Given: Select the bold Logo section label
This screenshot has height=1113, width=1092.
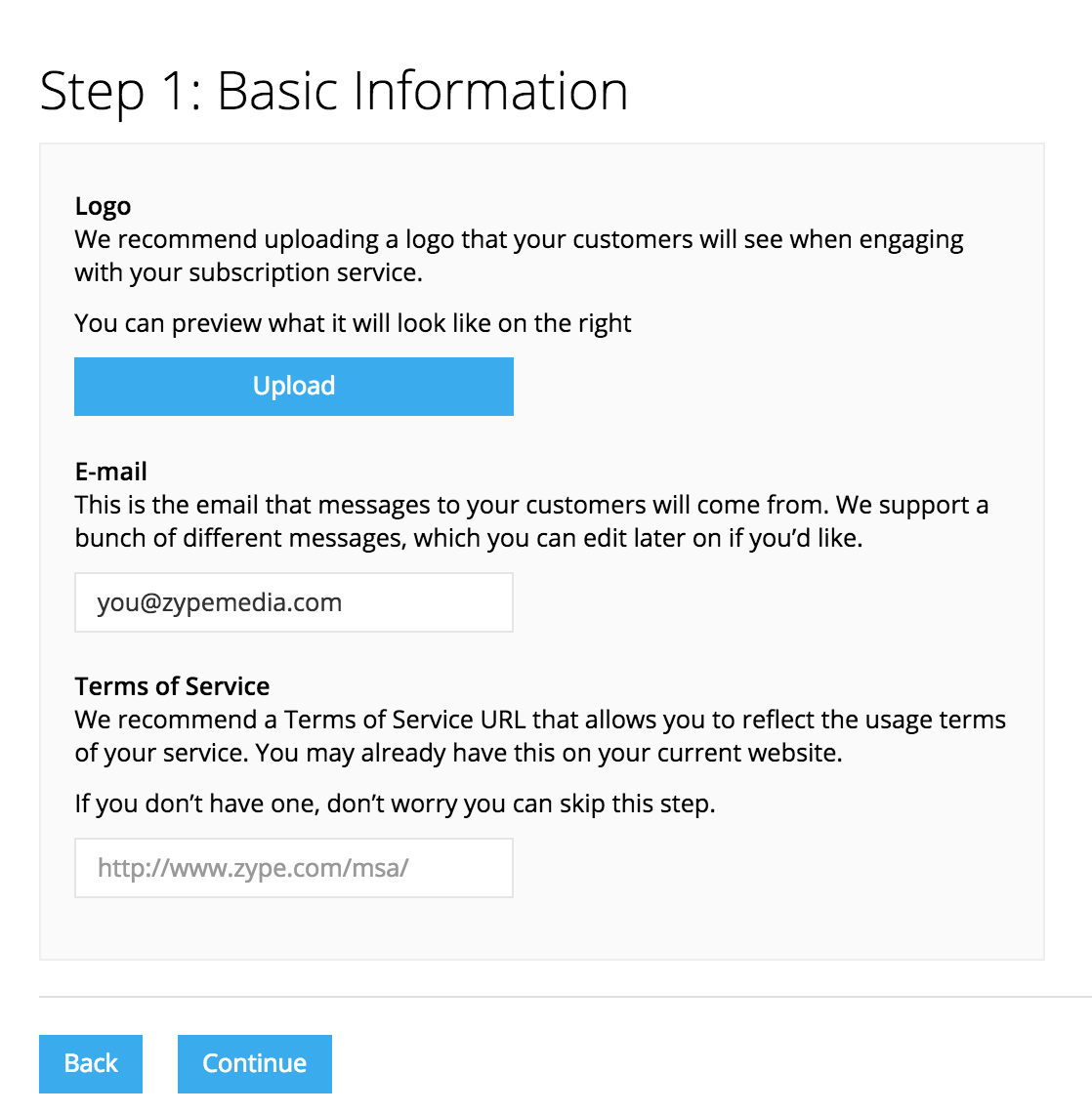Looking at the screenshot, I should (103, 206).
